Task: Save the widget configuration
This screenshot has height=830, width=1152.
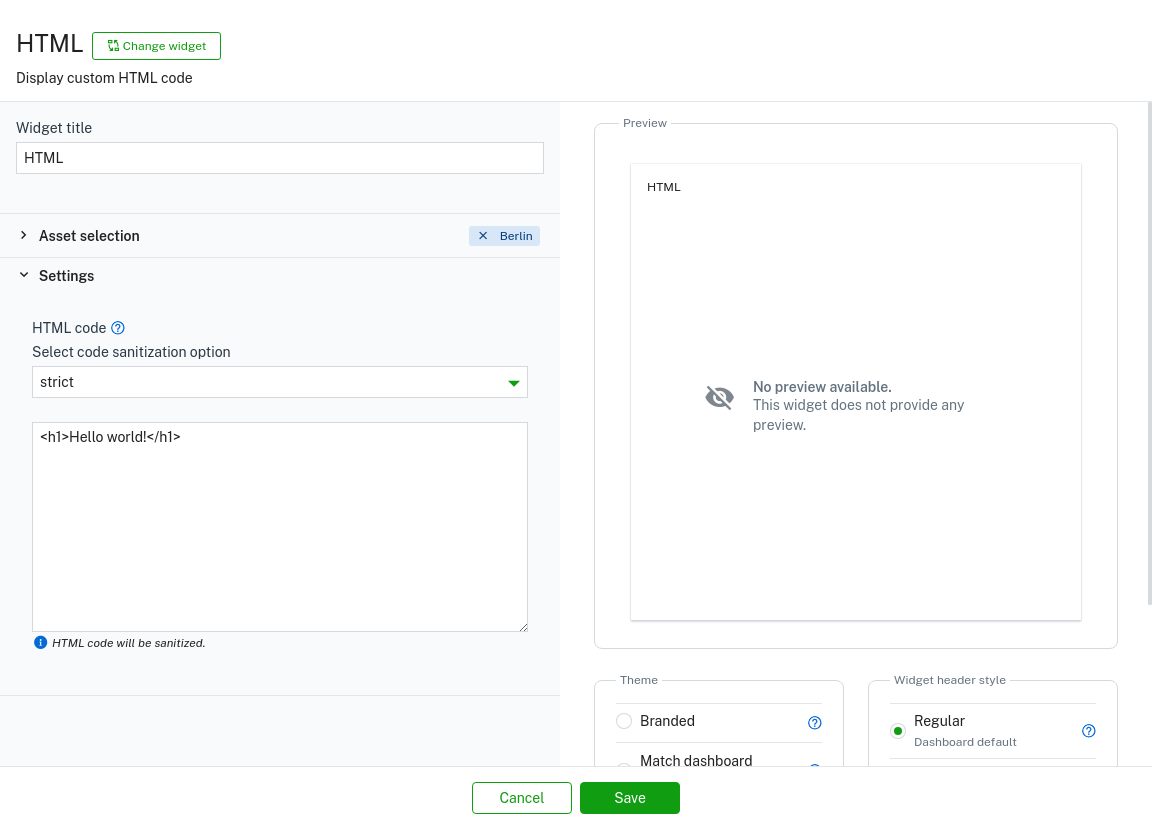Action: coord(630,798)
